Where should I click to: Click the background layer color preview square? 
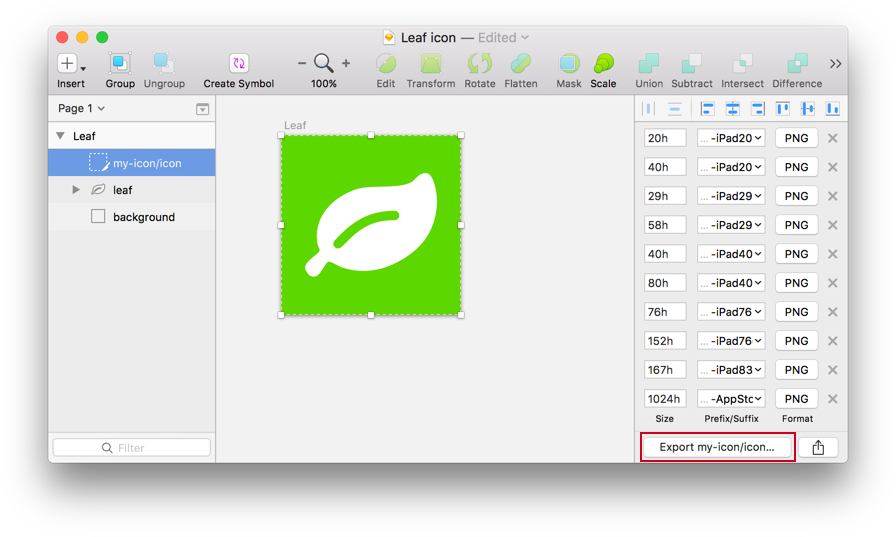click(x=98, y=217)
